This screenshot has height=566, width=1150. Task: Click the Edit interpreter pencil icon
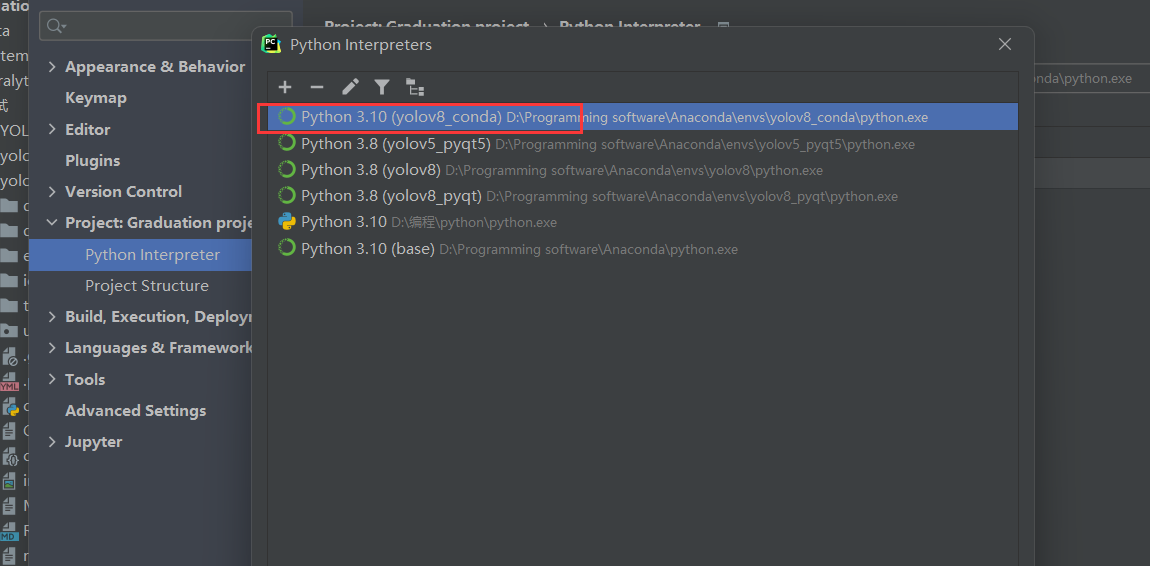(350, 88)
